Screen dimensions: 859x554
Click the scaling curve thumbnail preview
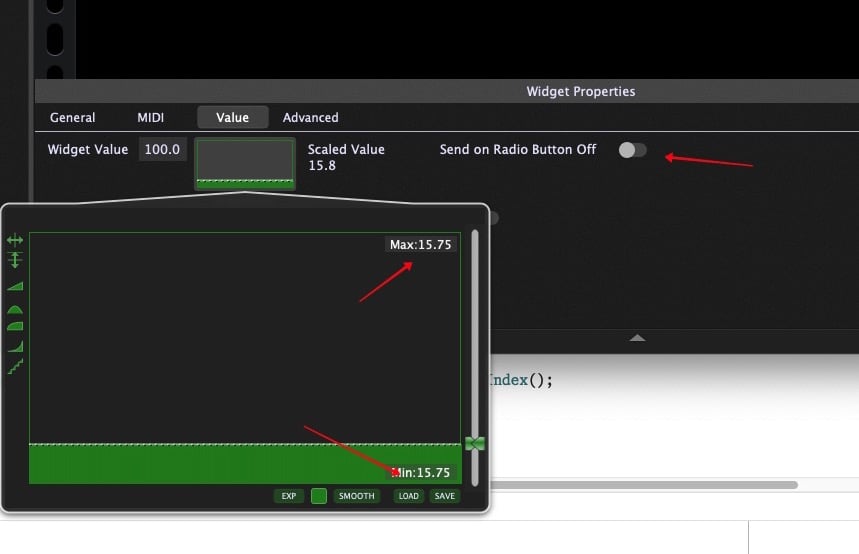coord(245,163)
